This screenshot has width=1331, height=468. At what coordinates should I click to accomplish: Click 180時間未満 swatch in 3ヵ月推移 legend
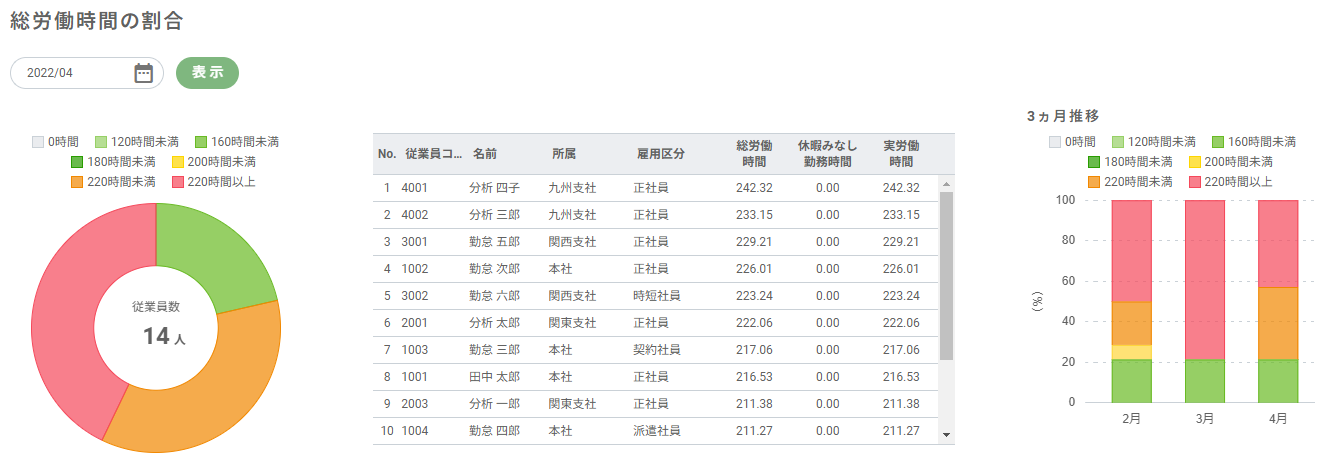point(1095,162)
